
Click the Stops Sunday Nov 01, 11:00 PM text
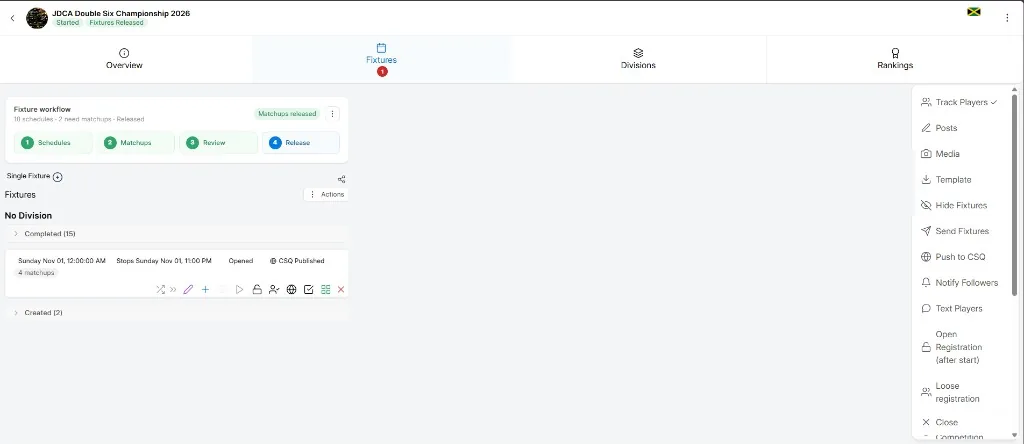click(x=164, y=261)
